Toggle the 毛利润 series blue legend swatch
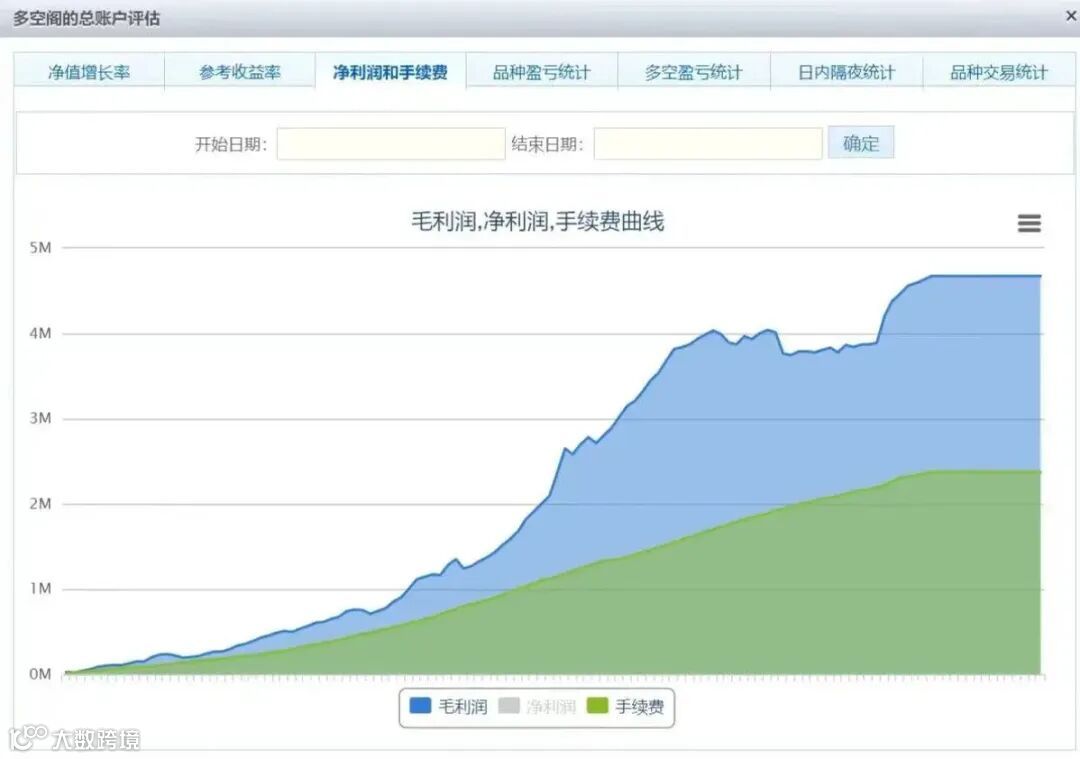 [x=420, y=705]
